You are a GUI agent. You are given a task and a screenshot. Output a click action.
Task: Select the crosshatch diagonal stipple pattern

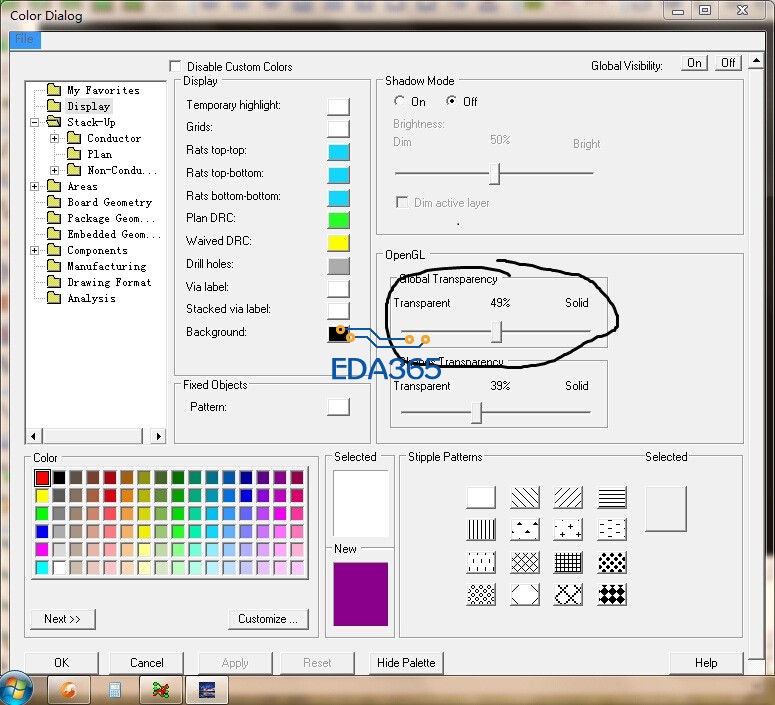[524, 562]
